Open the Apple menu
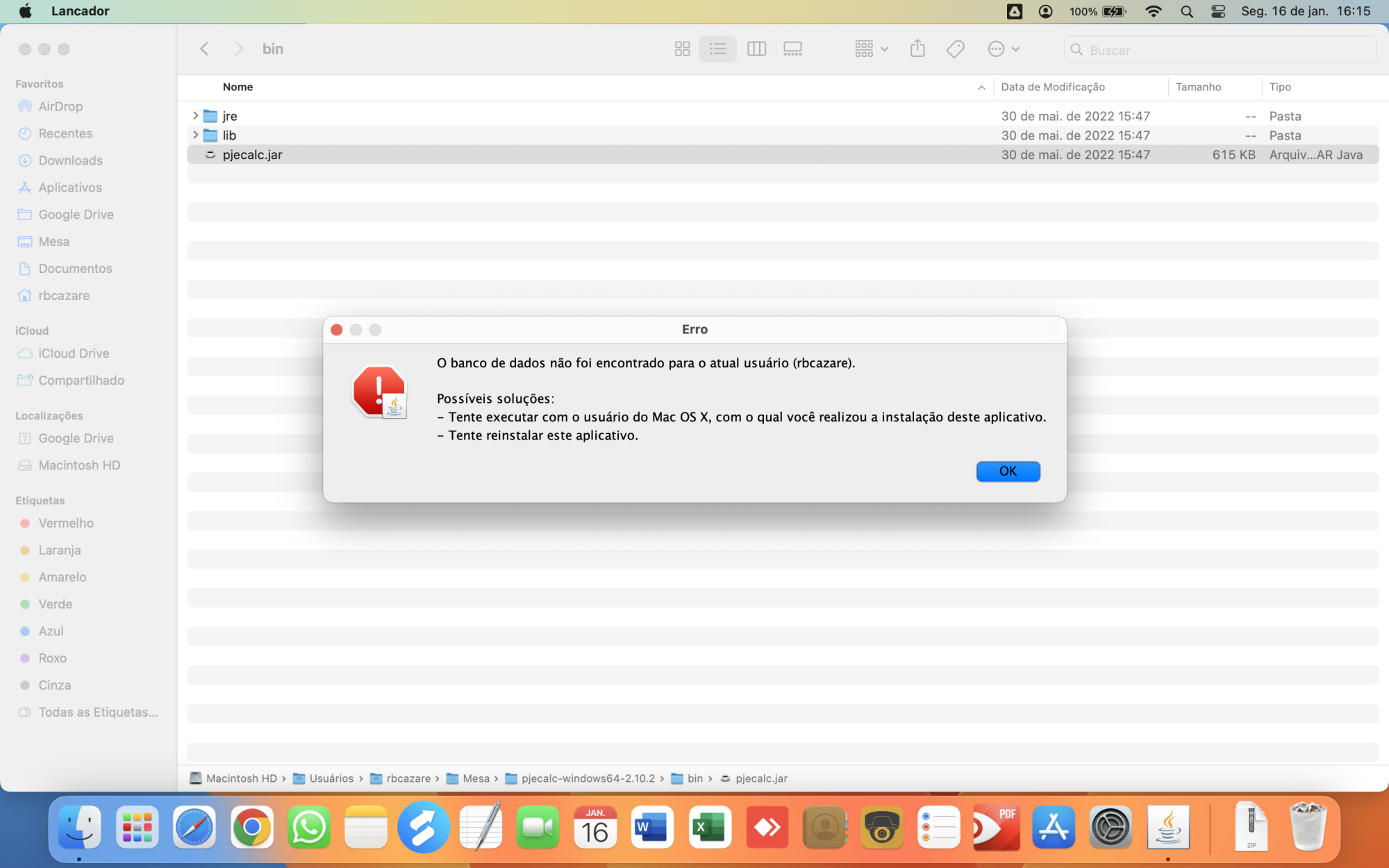Screen dimensions: 1389x868 (26, 11)
